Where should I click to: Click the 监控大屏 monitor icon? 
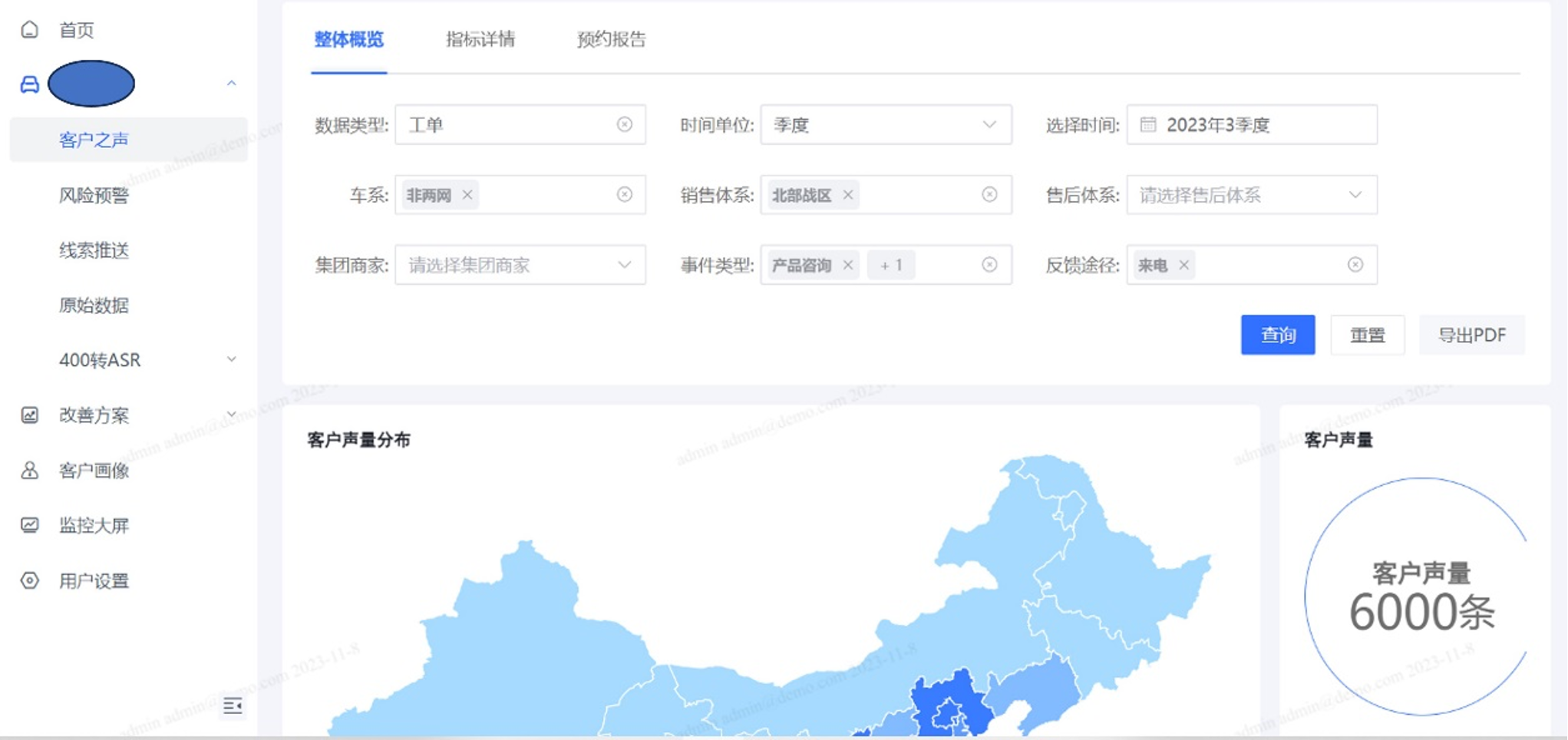(29, 526)
